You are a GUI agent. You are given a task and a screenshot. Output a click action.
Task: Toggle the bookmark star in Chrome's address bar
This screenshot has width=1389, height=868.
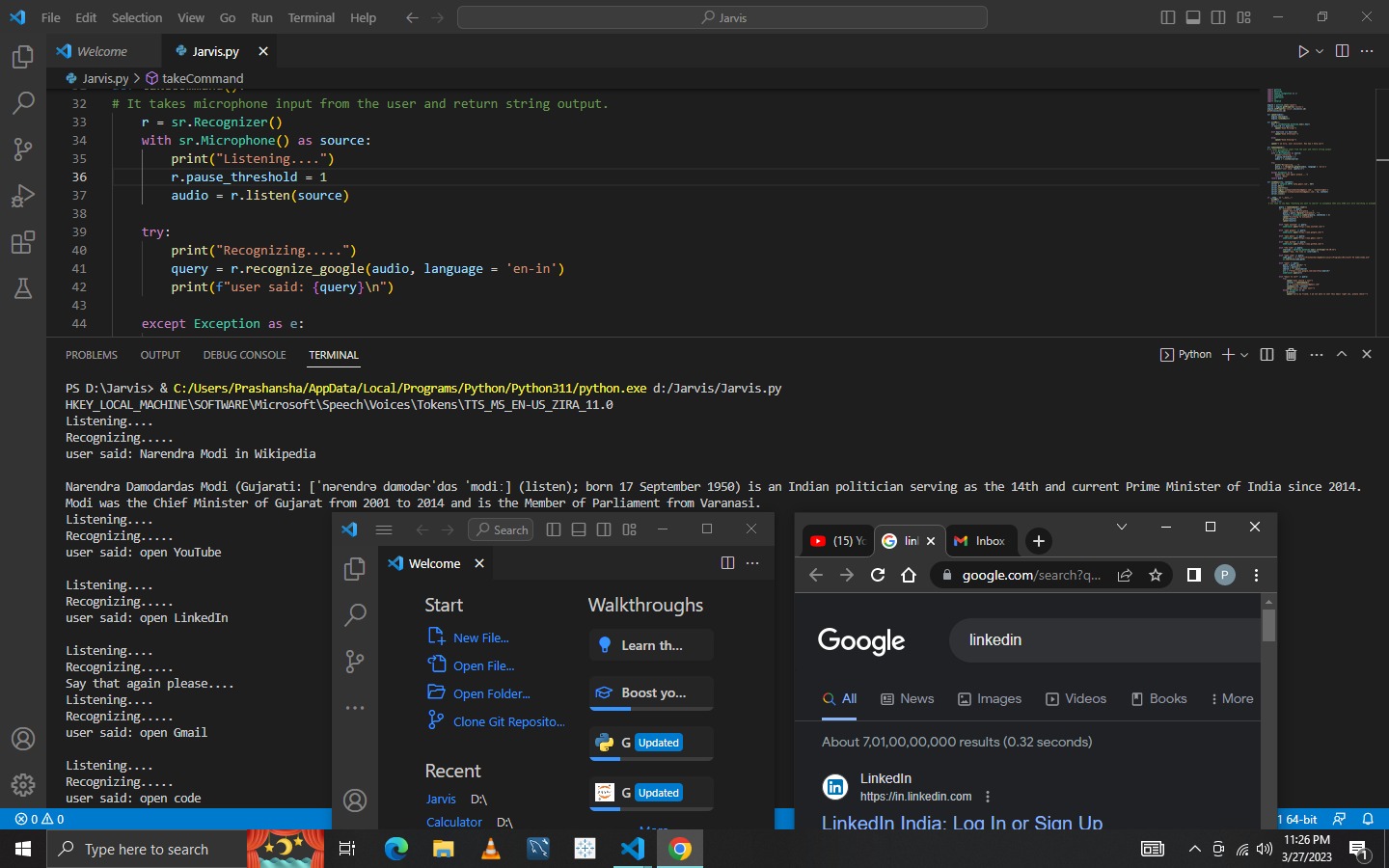(1156, 575)
